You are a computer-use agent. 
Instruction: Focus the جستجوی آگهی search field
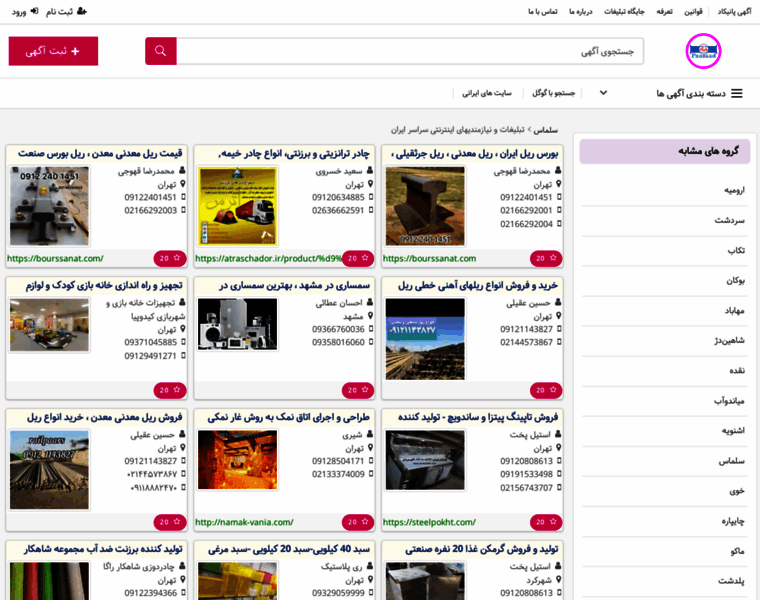tap(410, 51)
